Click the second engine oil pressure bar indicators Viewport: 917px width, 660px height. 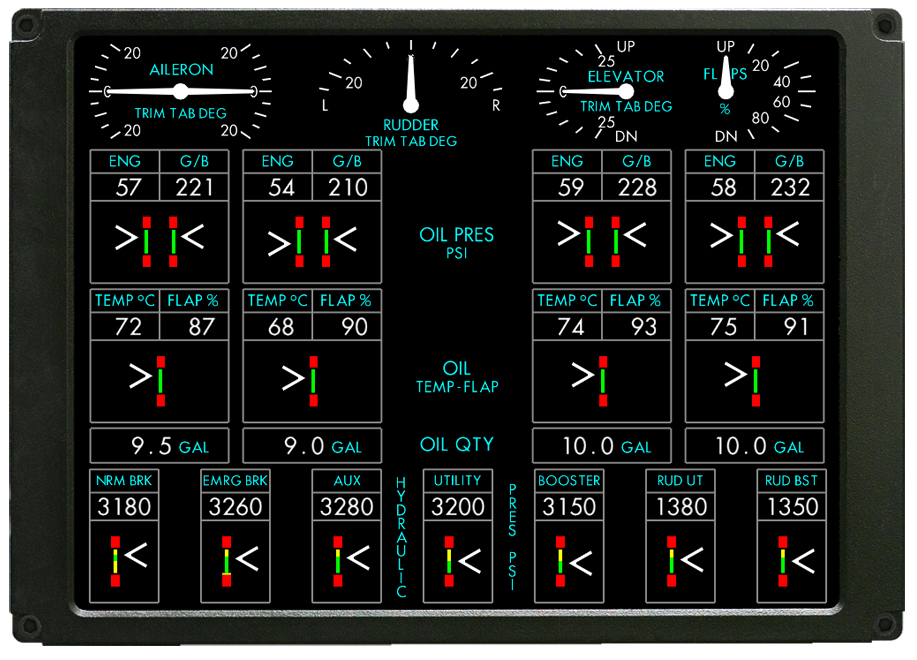(x=312, y=242)
